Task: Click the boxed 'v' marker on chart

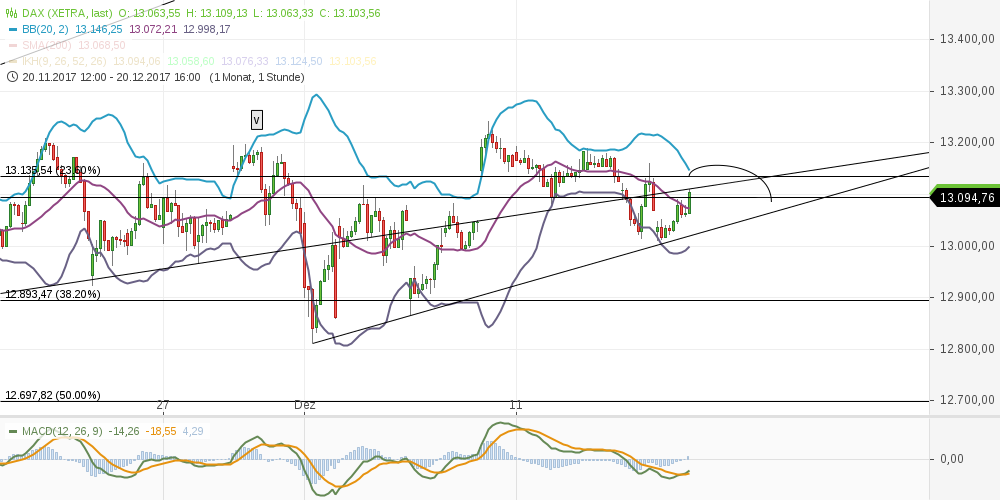Action: tap(256, 119)
